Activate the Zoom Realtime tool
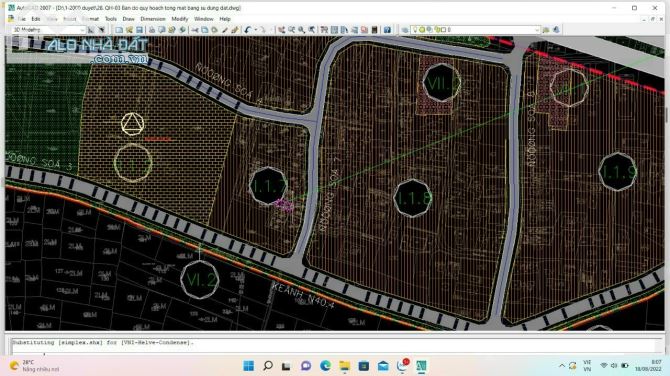Image resolution: width=670 pixels, height=376 pixels. [291, 29]
